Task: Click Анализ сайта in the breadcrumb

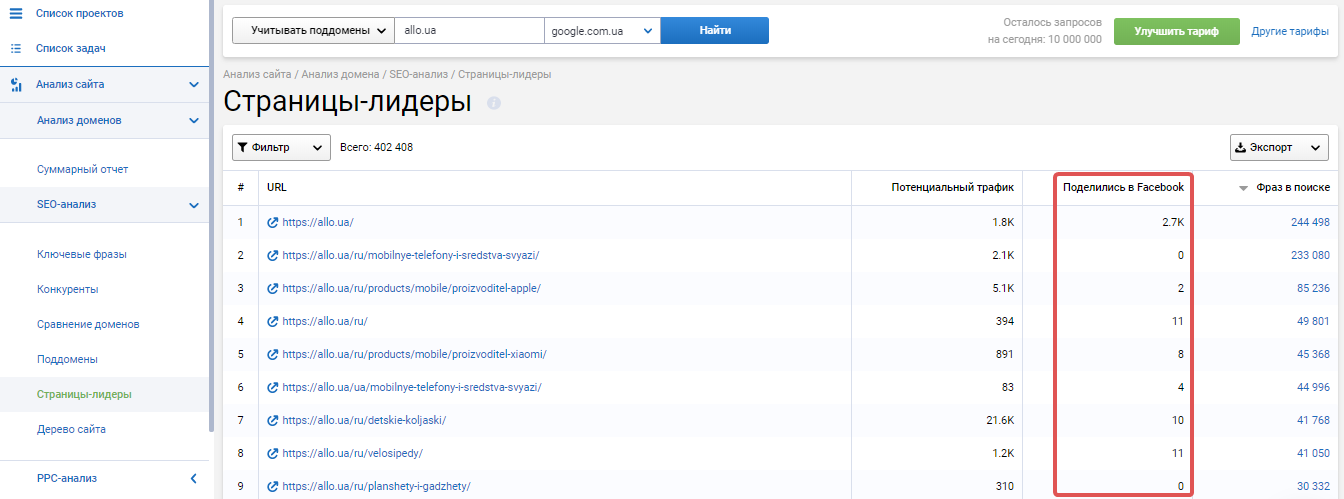Action: tap(257, 74)
